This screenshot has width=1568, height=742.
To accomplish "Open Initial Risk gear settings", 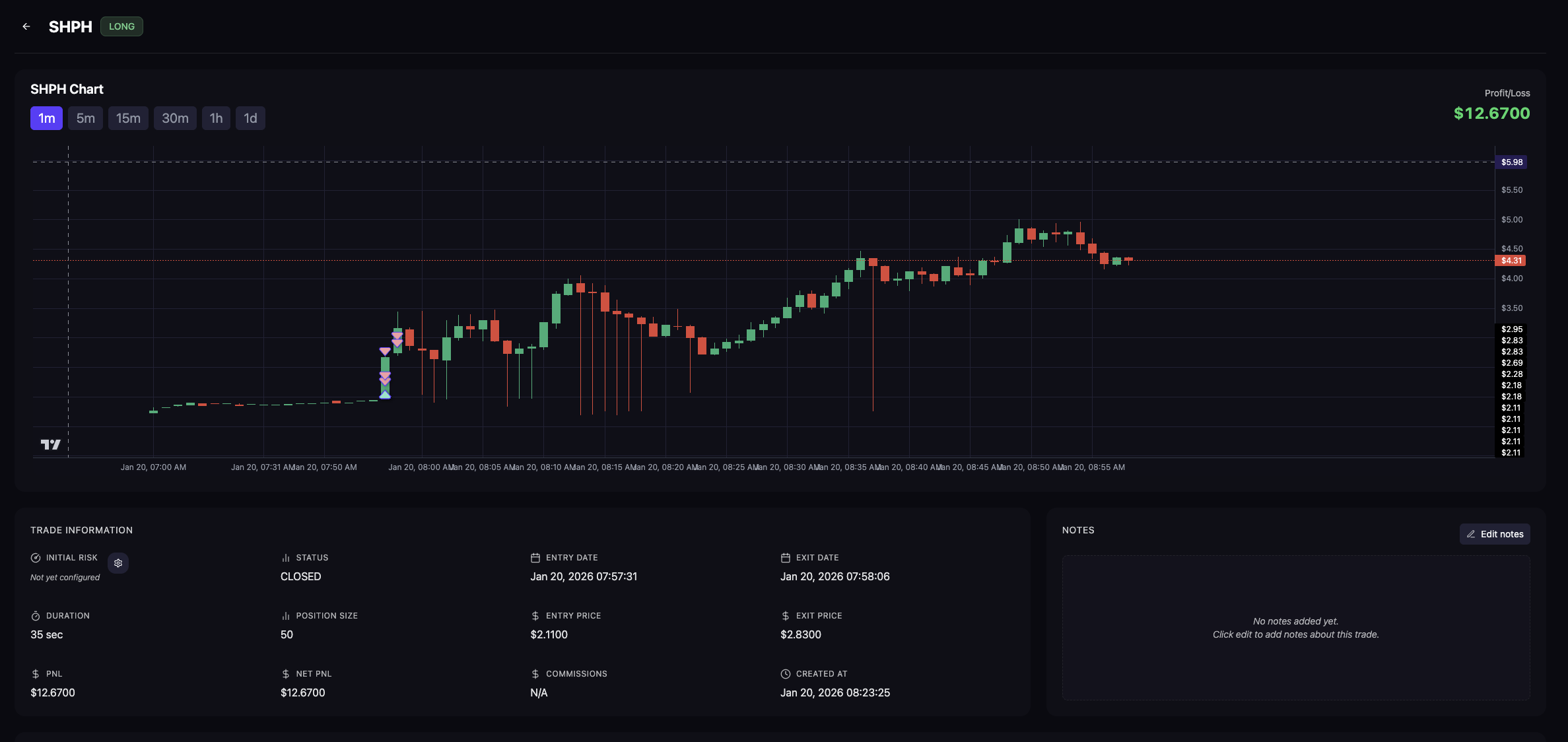I will point(118,563).
